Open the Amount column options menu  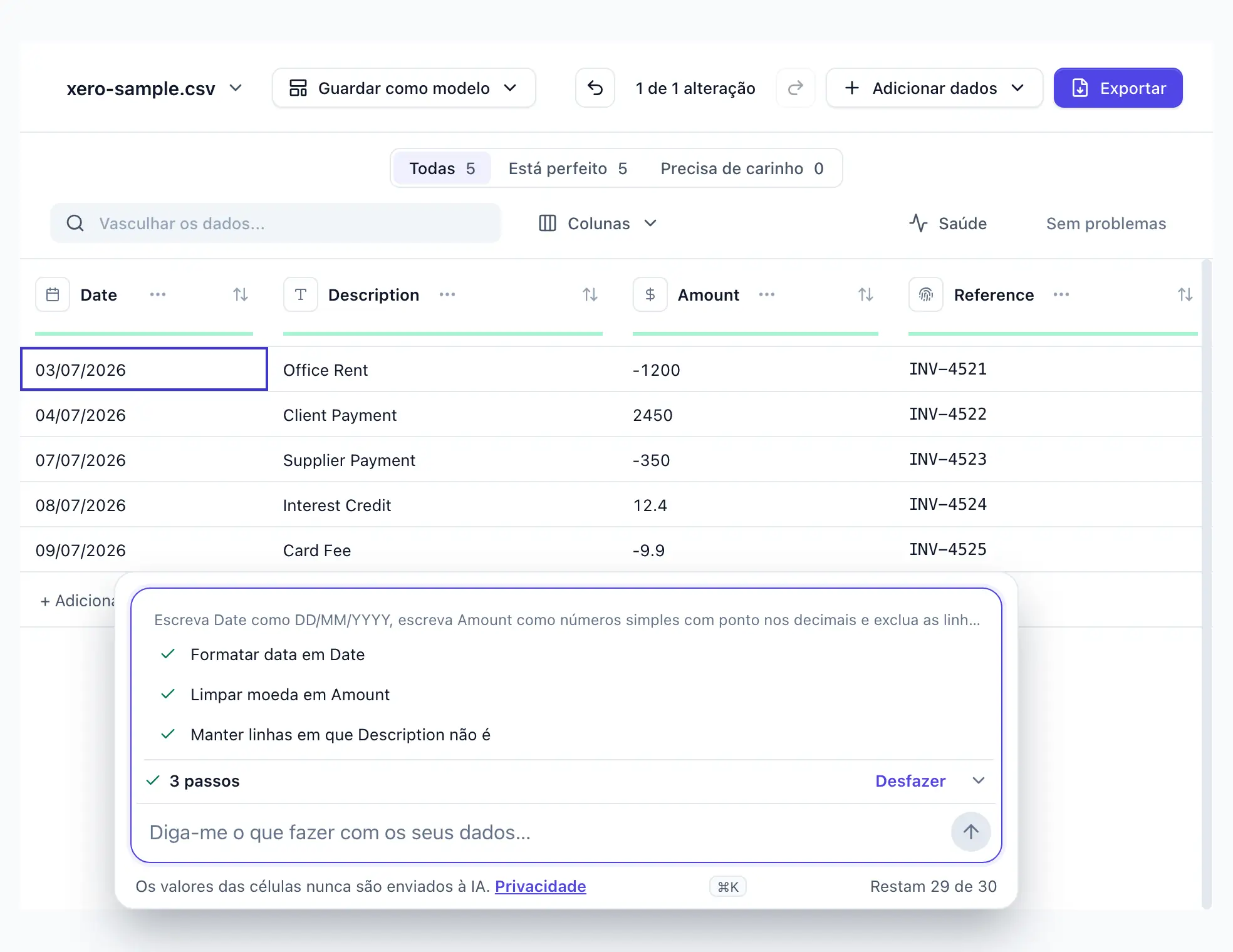tap(767, 294)
